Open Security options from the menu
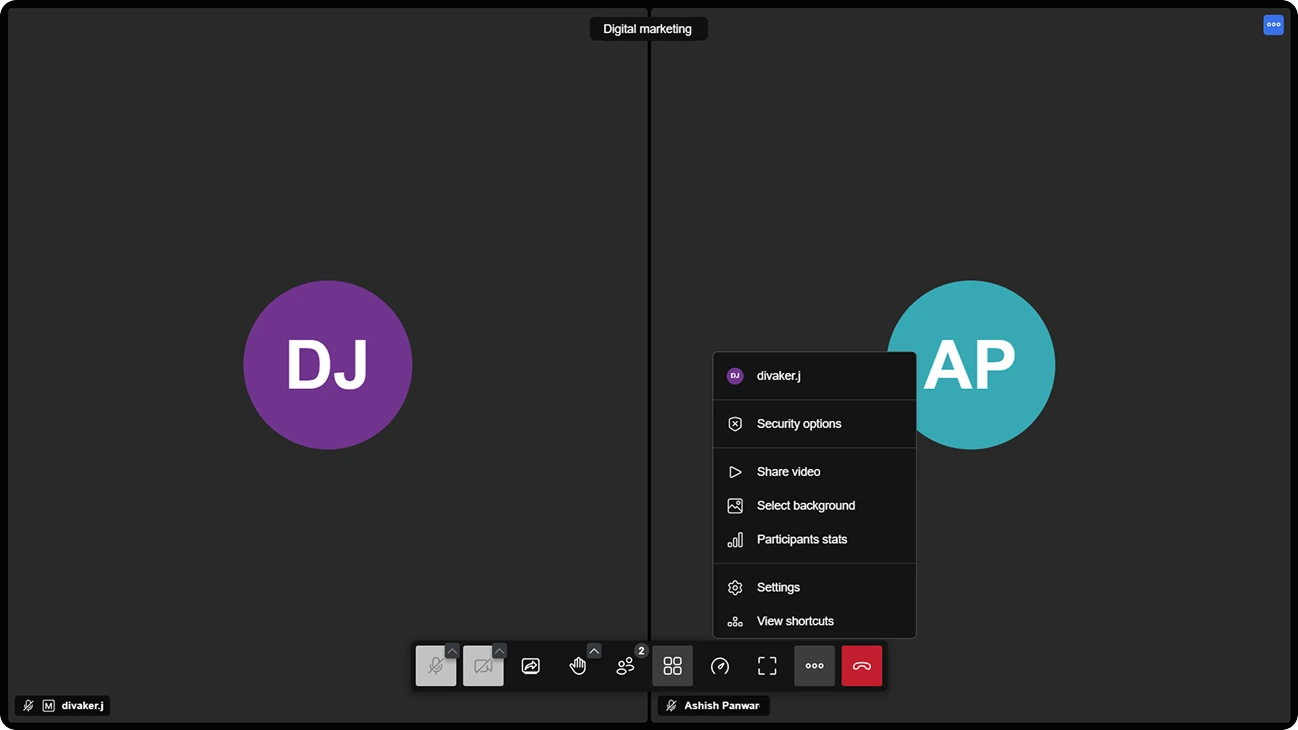Screen dimensions: 1298x730 click(x=798, y=424)
